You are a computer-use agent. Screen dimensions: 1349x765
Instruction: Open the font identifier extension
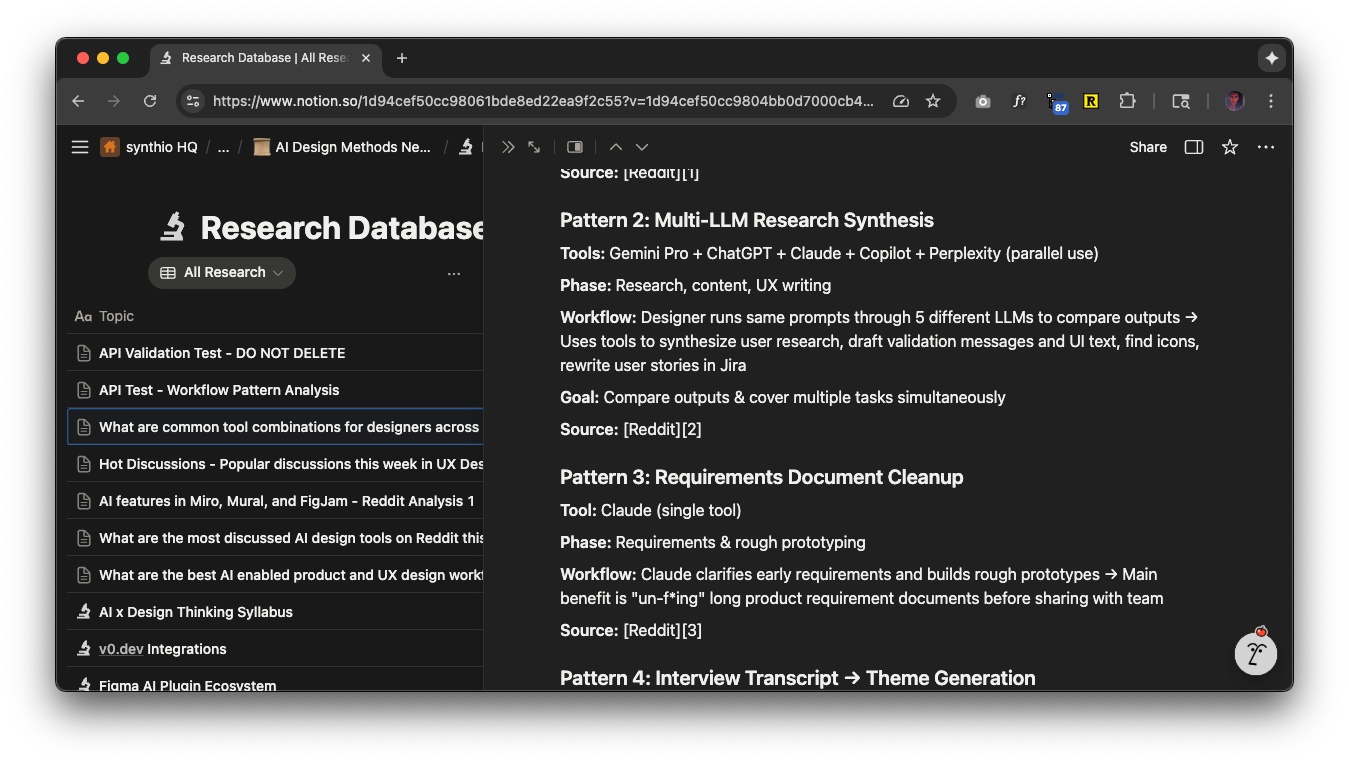pos(1019,101)
